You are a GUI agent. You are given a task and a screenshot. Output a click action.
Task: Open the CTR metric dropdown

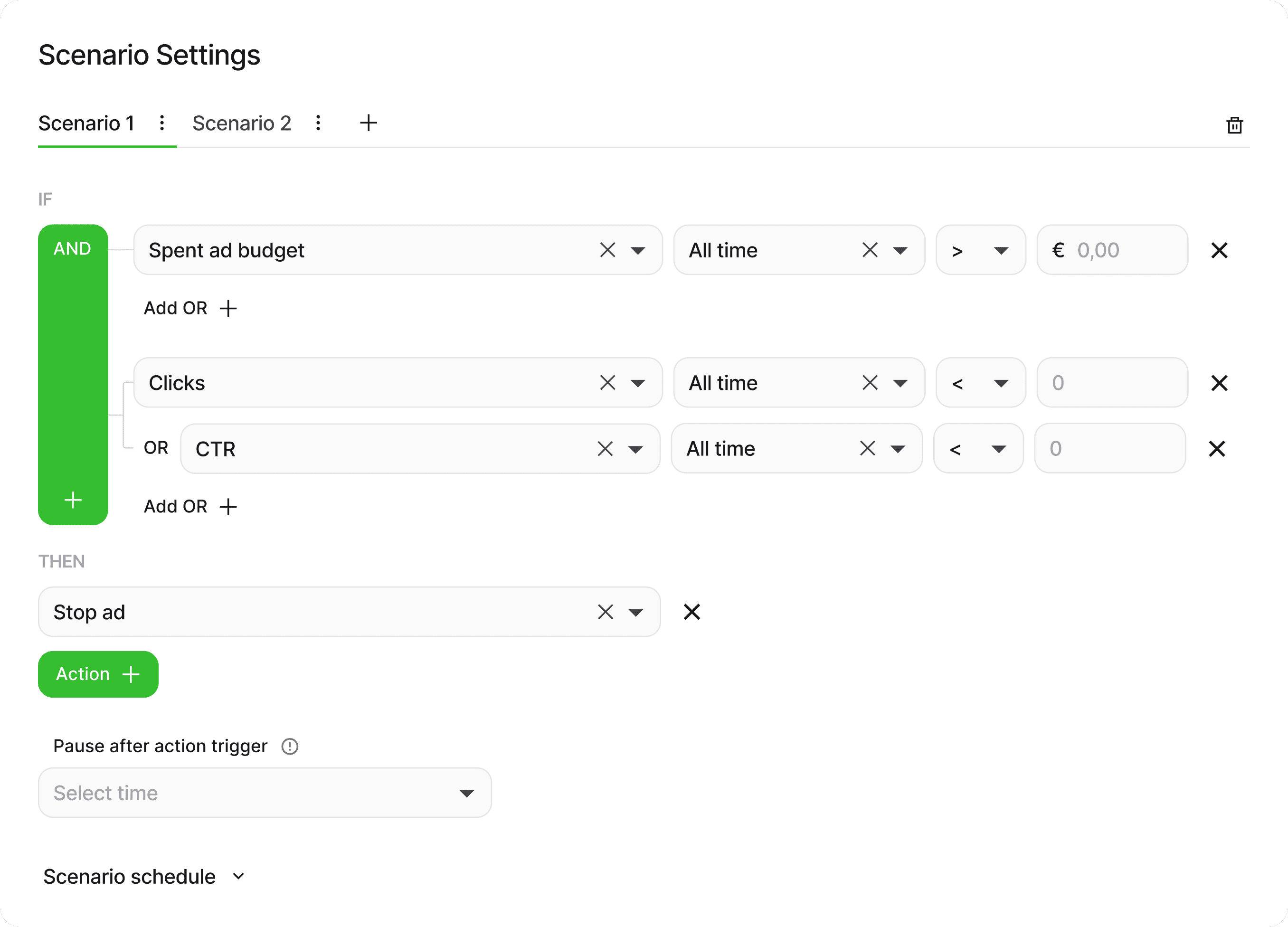(635, 449)
